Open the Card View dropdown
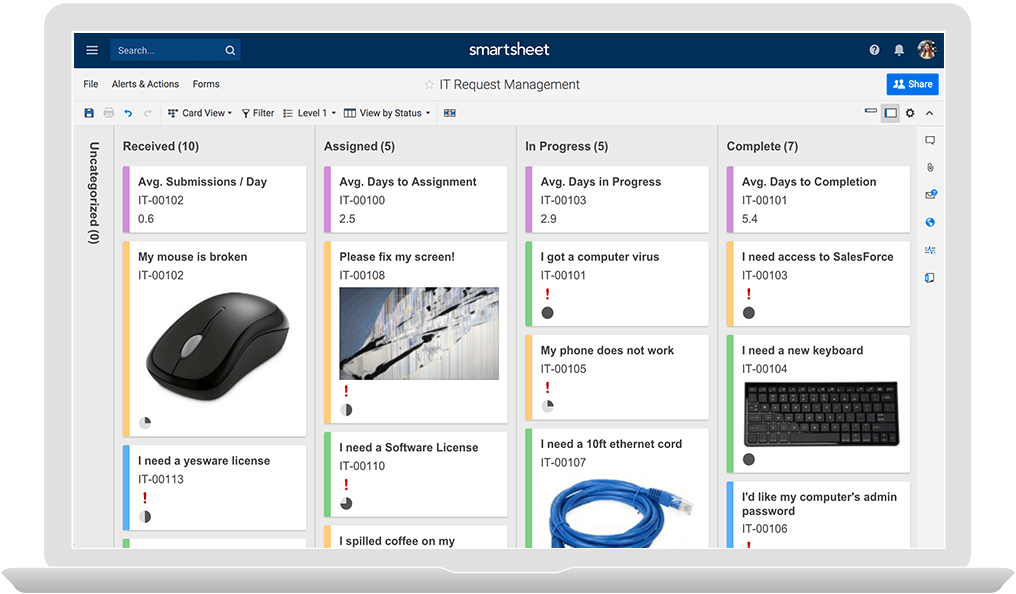This screenshot has height=594, width=1016. click(x=199, y=112)
